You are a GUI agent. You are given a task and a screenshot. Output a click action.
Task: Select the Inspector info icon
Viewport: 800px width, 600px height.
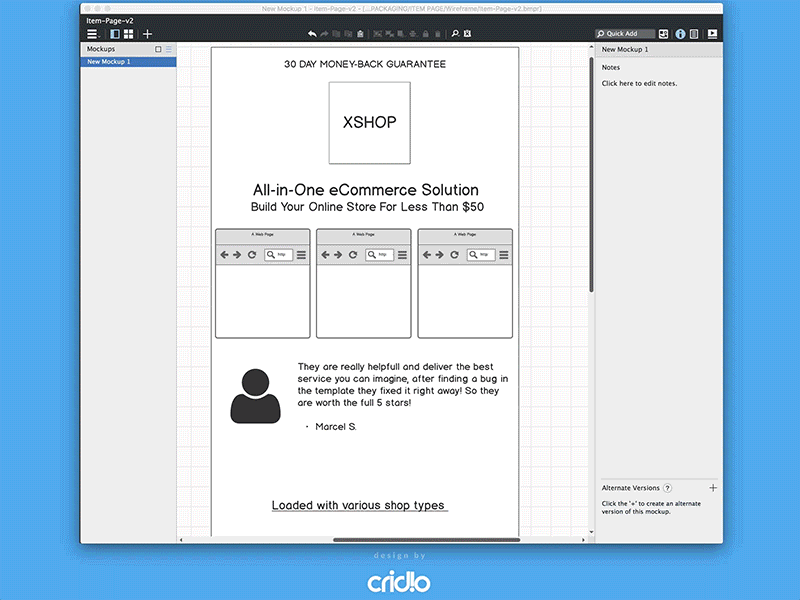[680, 33]
